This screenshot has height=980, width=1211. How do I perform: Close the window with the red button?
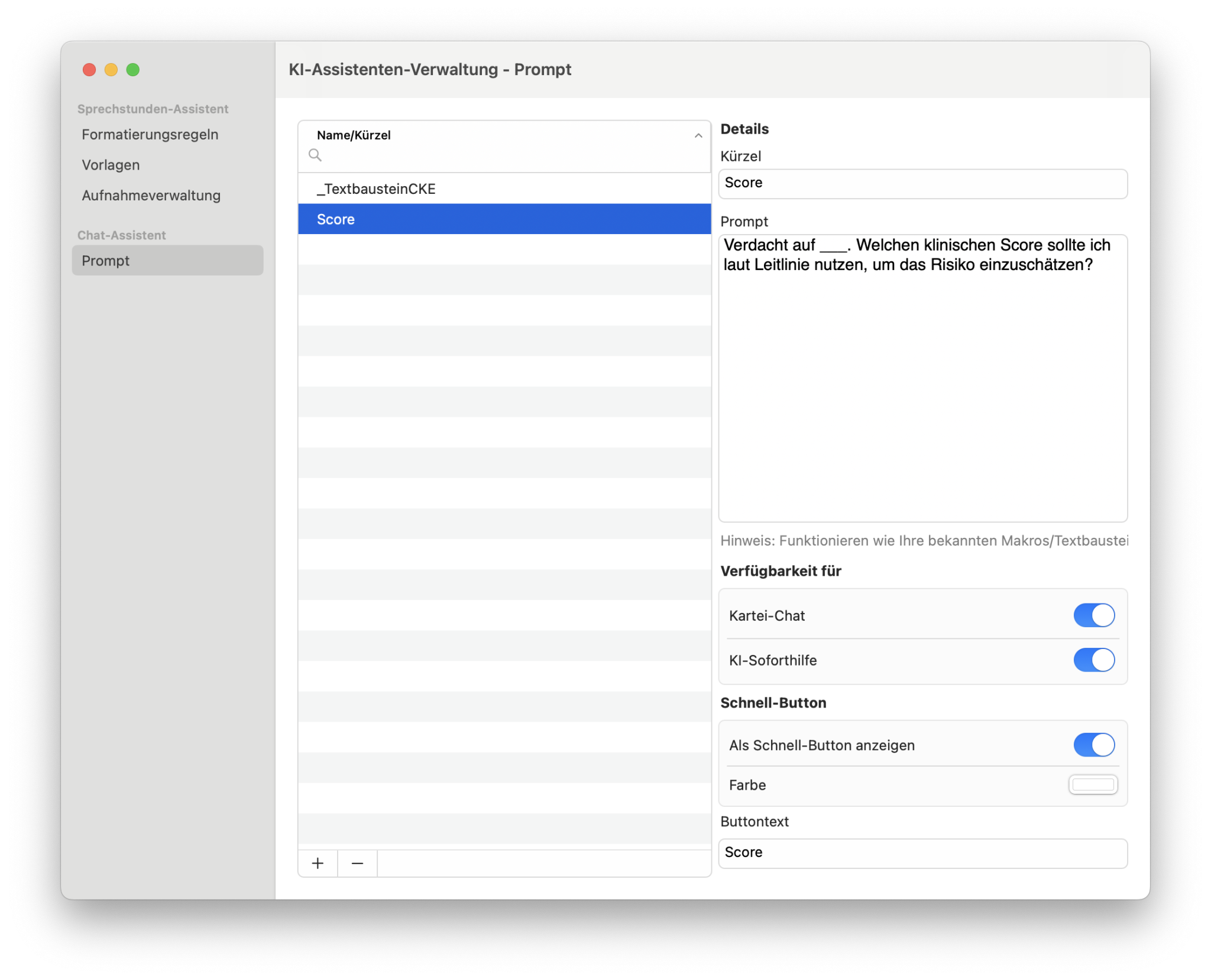[x=89, y=70]
